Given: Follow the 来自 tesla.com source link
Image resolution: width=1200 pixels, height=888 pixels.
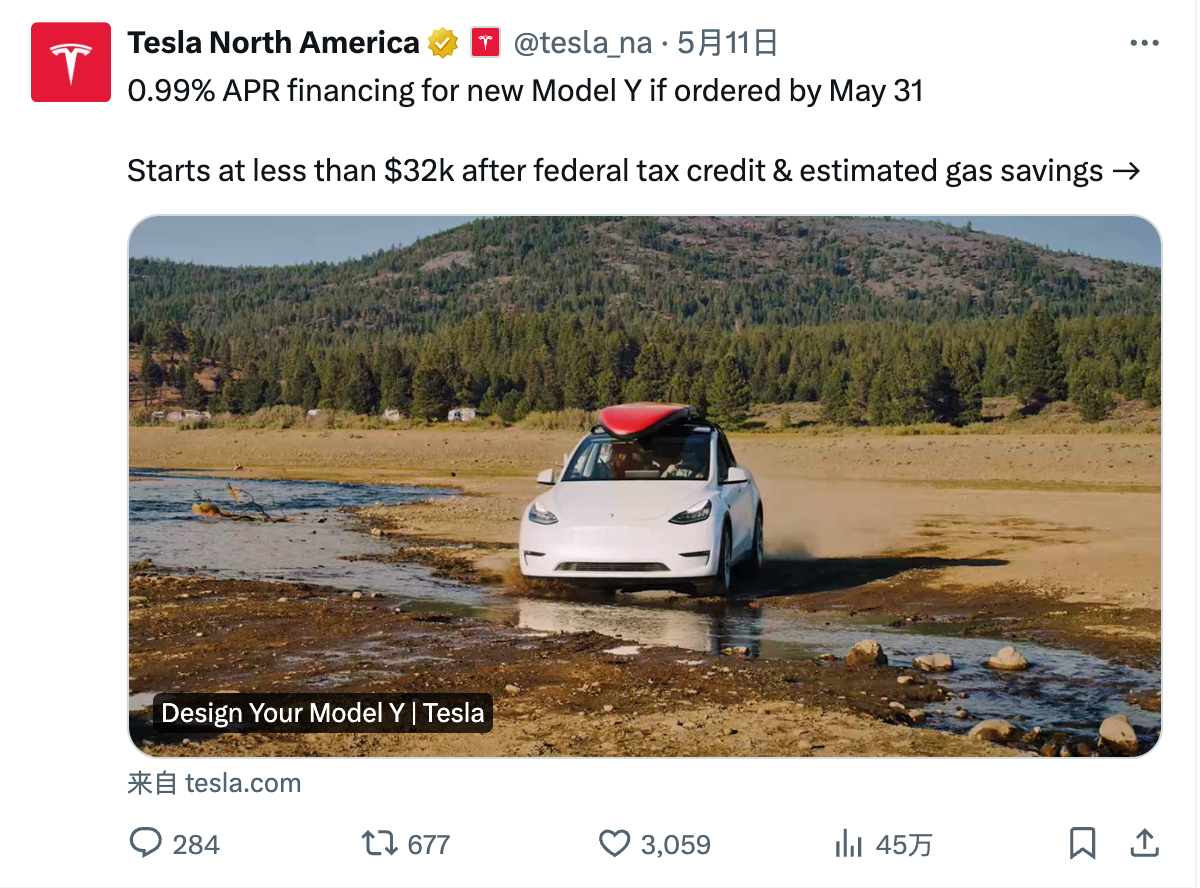Looking at the screenshot, I should point(214,783).
